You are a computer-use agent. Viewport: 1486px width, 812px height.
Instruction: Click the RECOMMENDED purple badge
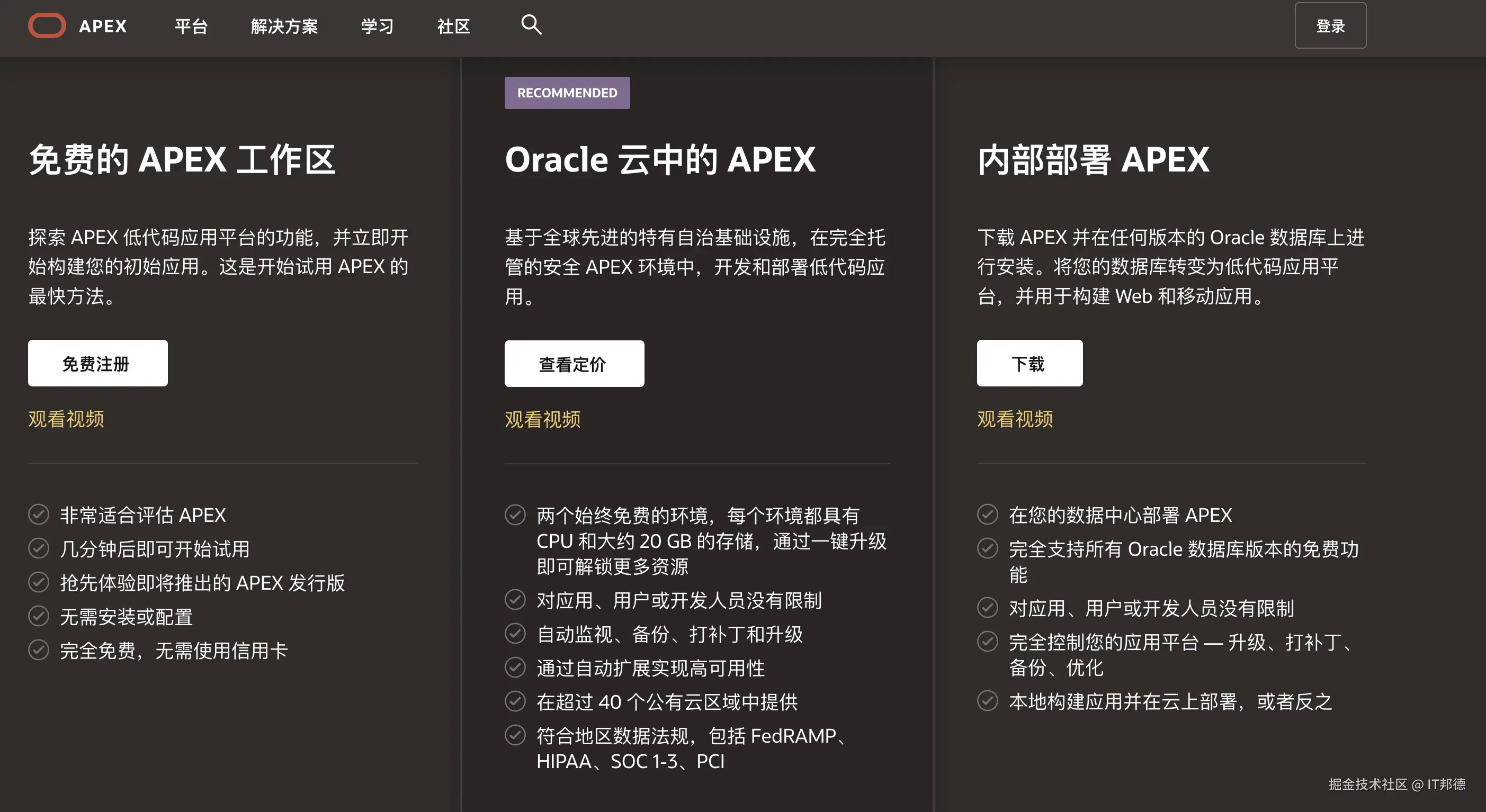coord(567,93)
